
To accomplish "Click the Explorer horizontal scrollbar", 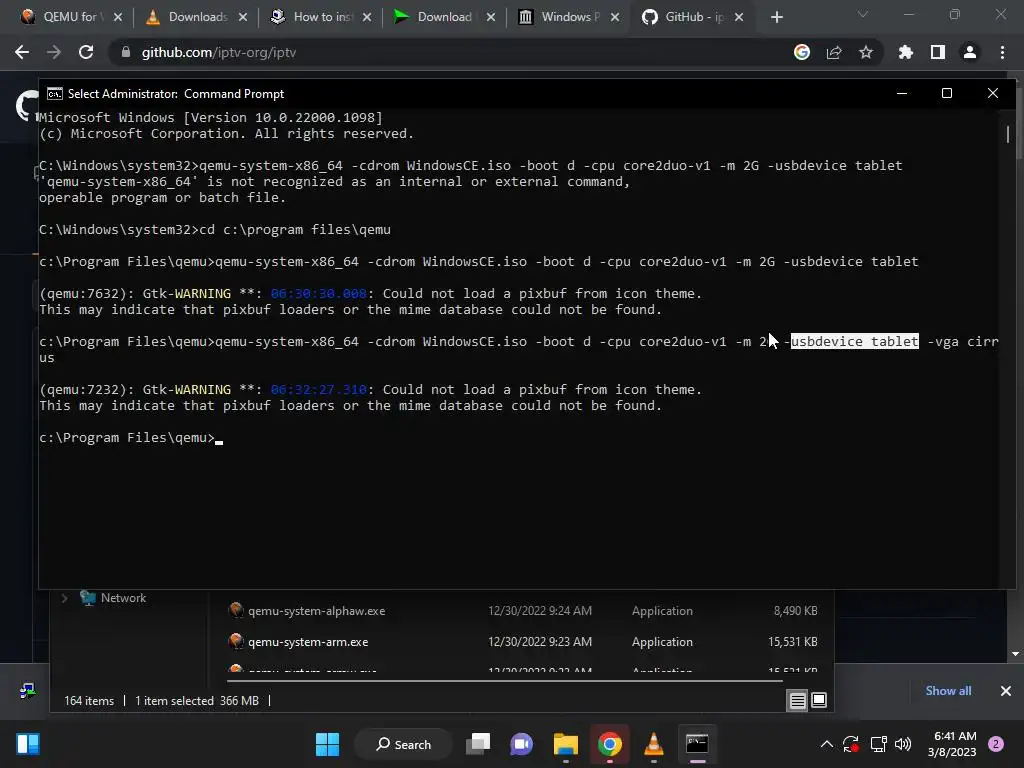I will pyautogui.click(x=504, y=680).
